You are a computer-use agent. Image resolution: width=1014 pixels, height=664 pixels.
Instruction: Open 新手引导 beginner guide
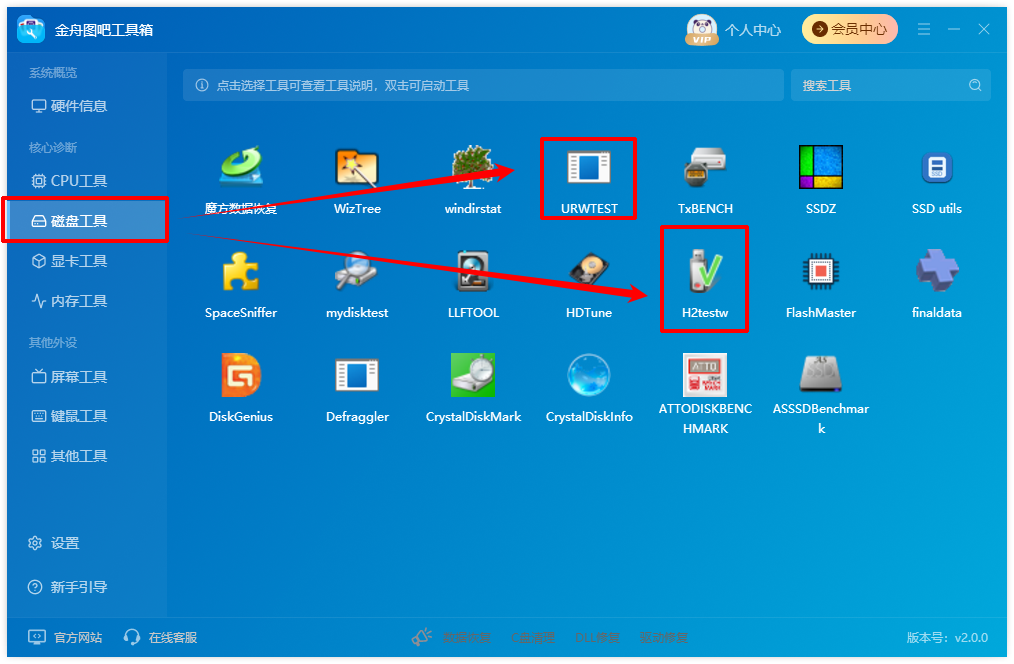pos(67,587)
